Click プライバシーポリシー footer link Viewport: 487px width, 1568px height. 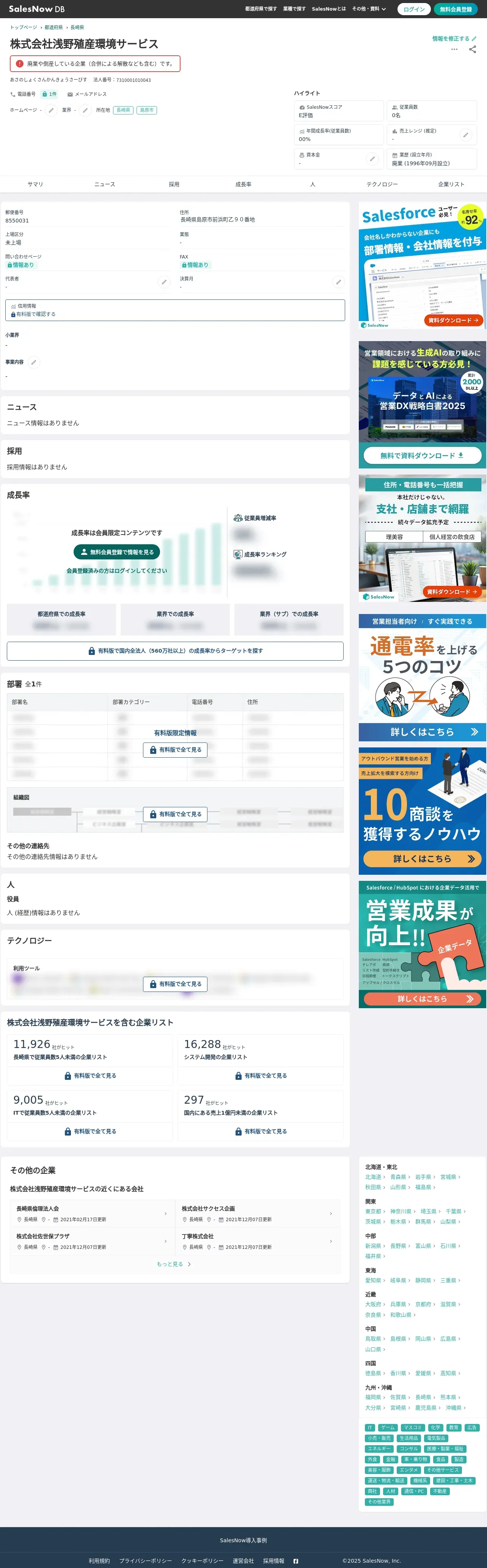[146, 1561]
